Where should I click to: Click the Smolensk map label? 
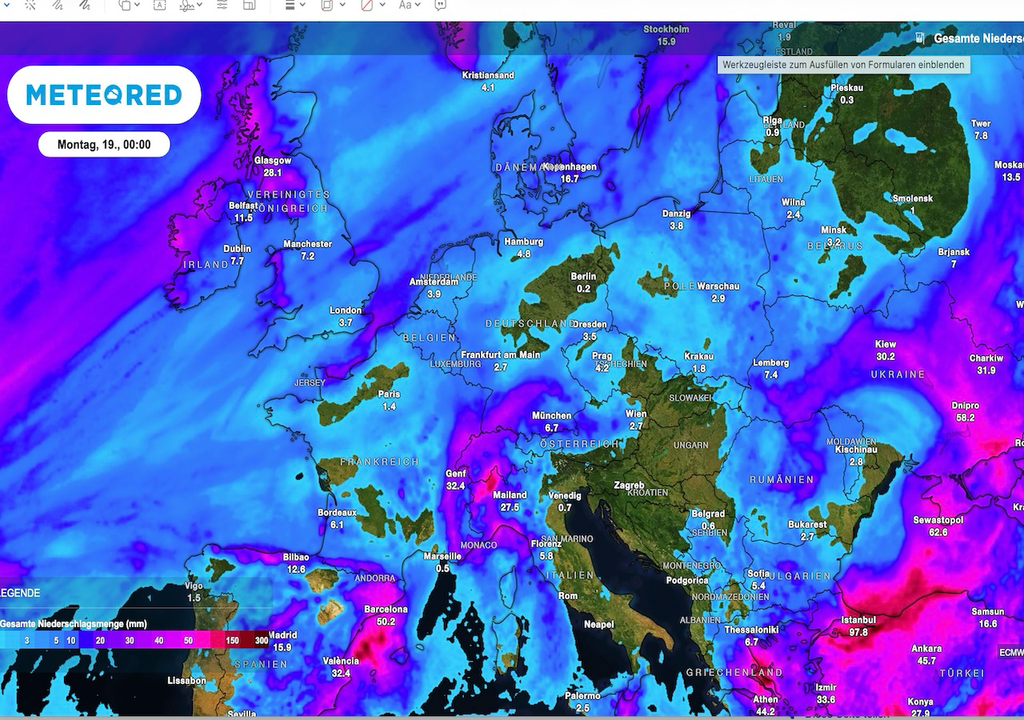912,203
